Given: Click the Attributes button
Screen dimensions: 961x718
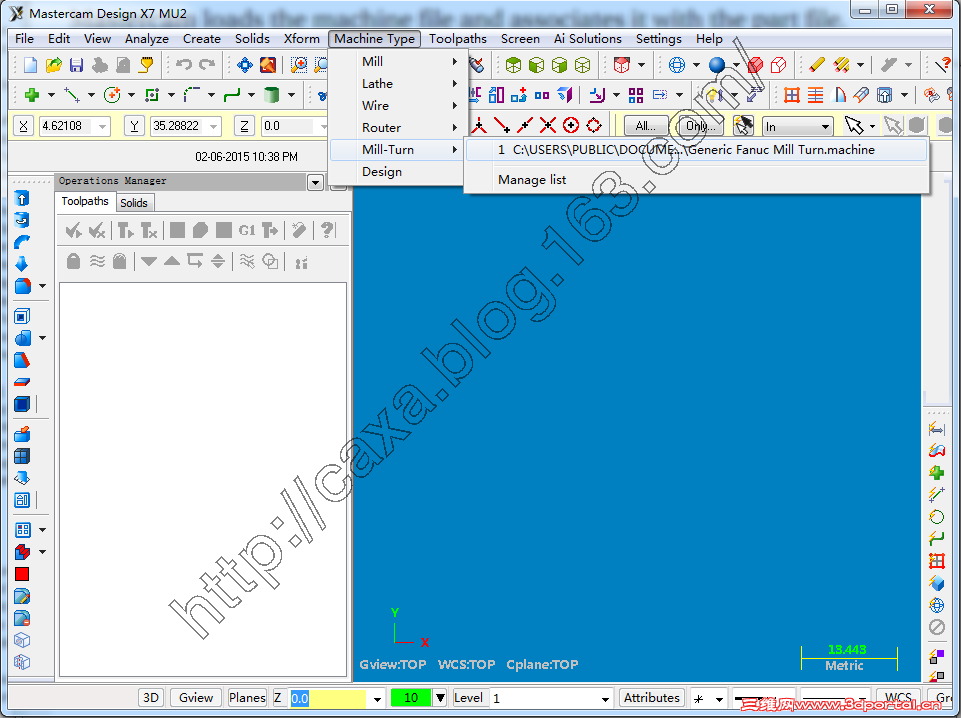Looking at the screenshot, I should [x=651, y=698].
